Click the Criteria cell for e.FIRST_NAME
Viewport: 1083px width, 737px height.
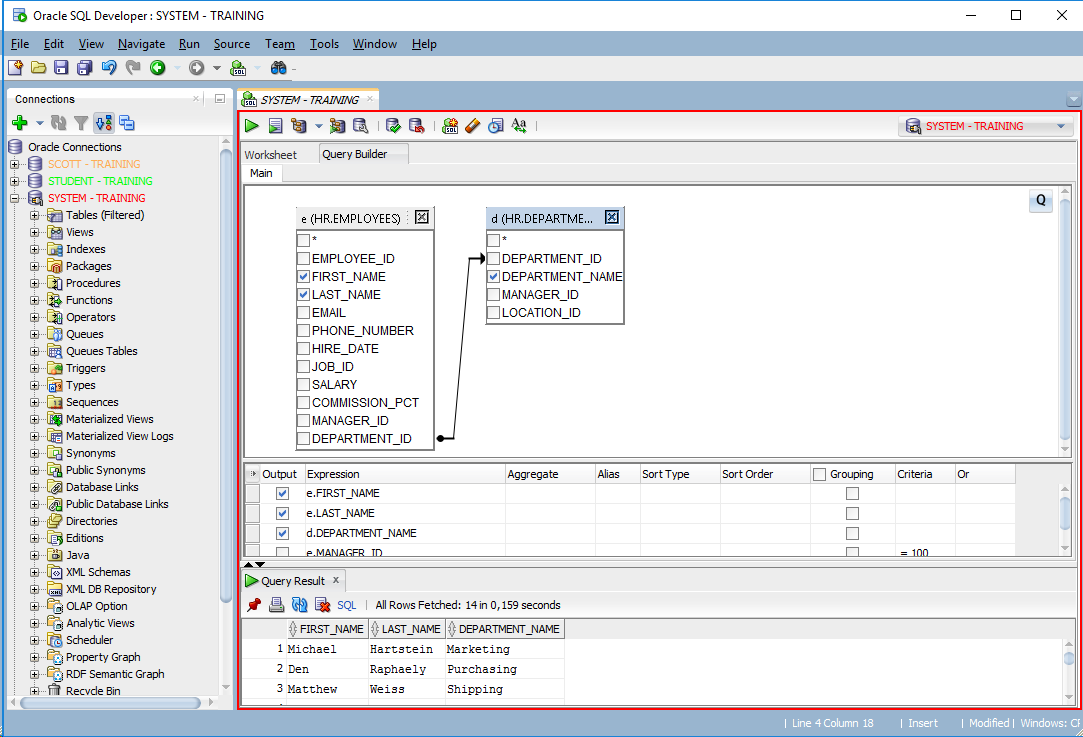click(x=924, y=493)
